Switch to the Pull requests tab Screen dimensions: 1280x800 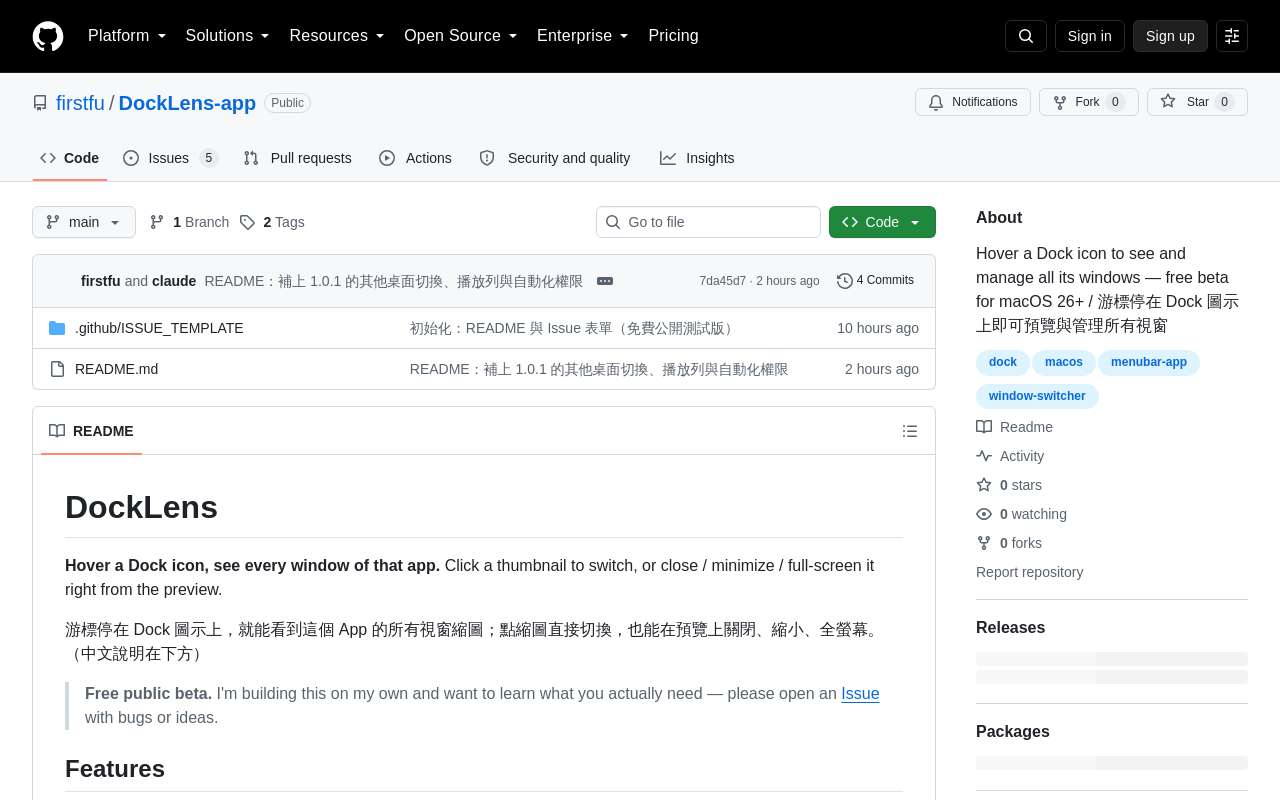297,158
